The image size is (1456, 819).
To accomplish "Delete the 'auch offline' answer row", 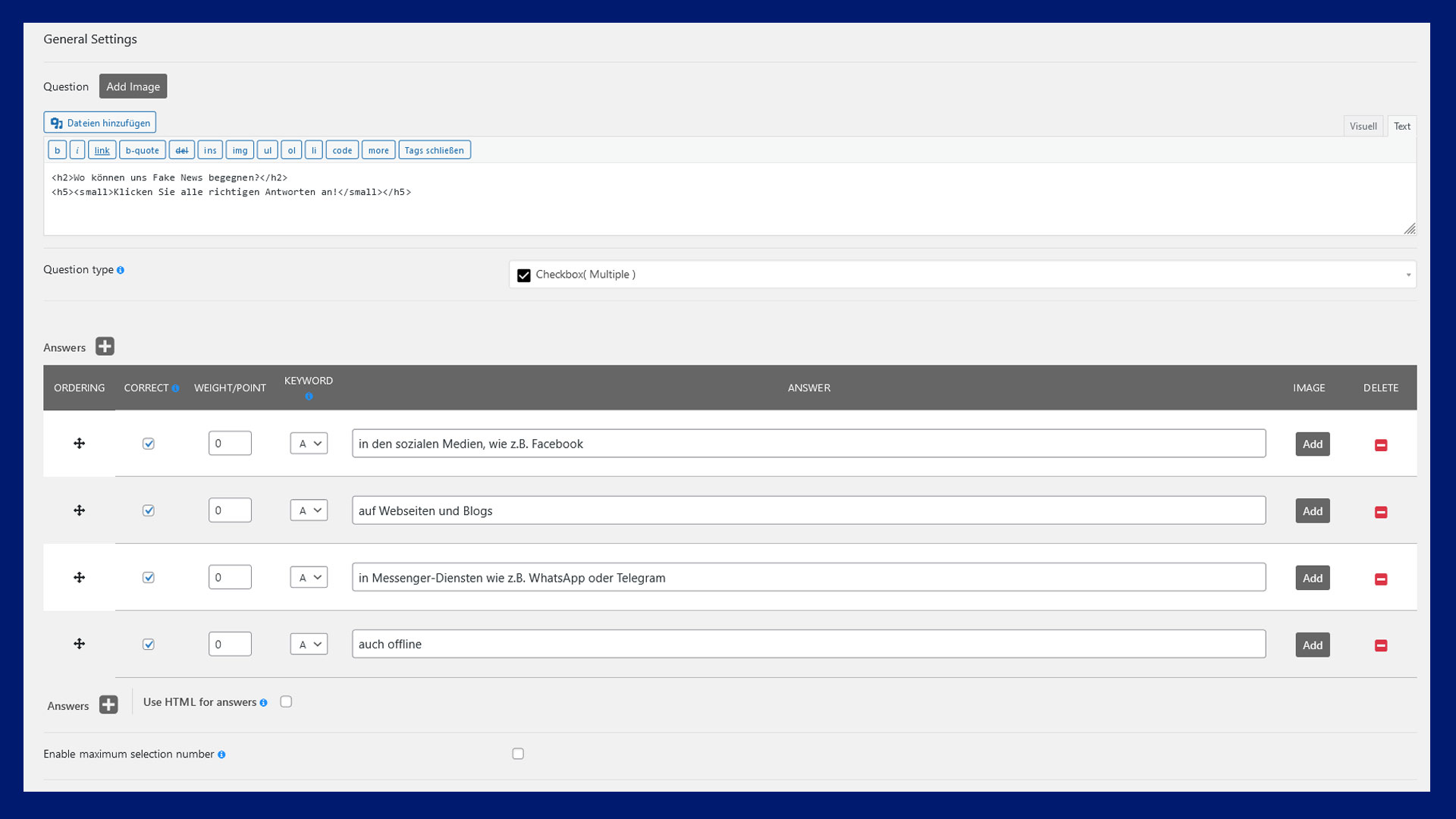I will (x=1381, y=645).
